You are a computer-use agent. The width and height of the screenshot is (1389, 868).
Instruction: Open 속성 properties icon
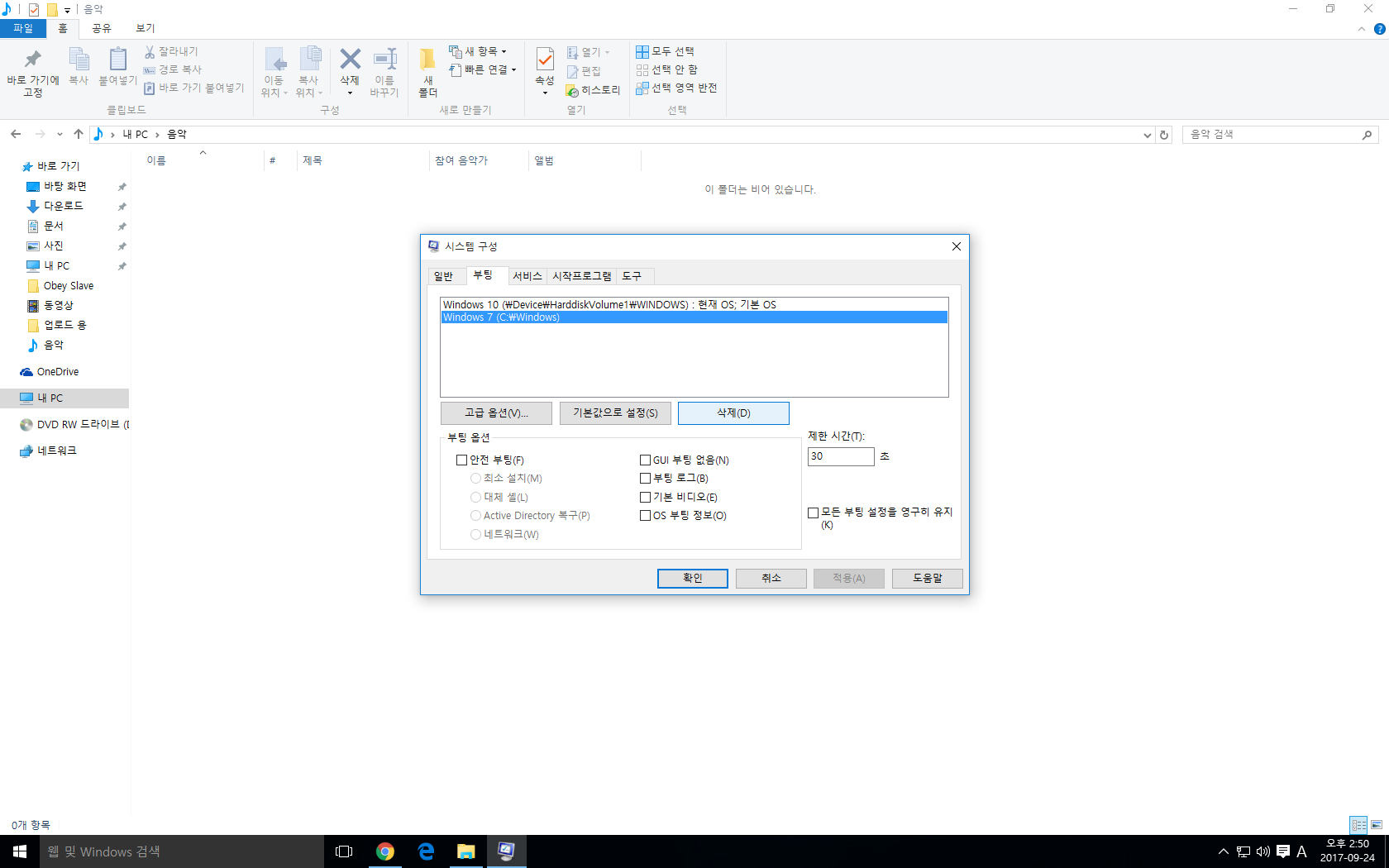tap(545, 60)
